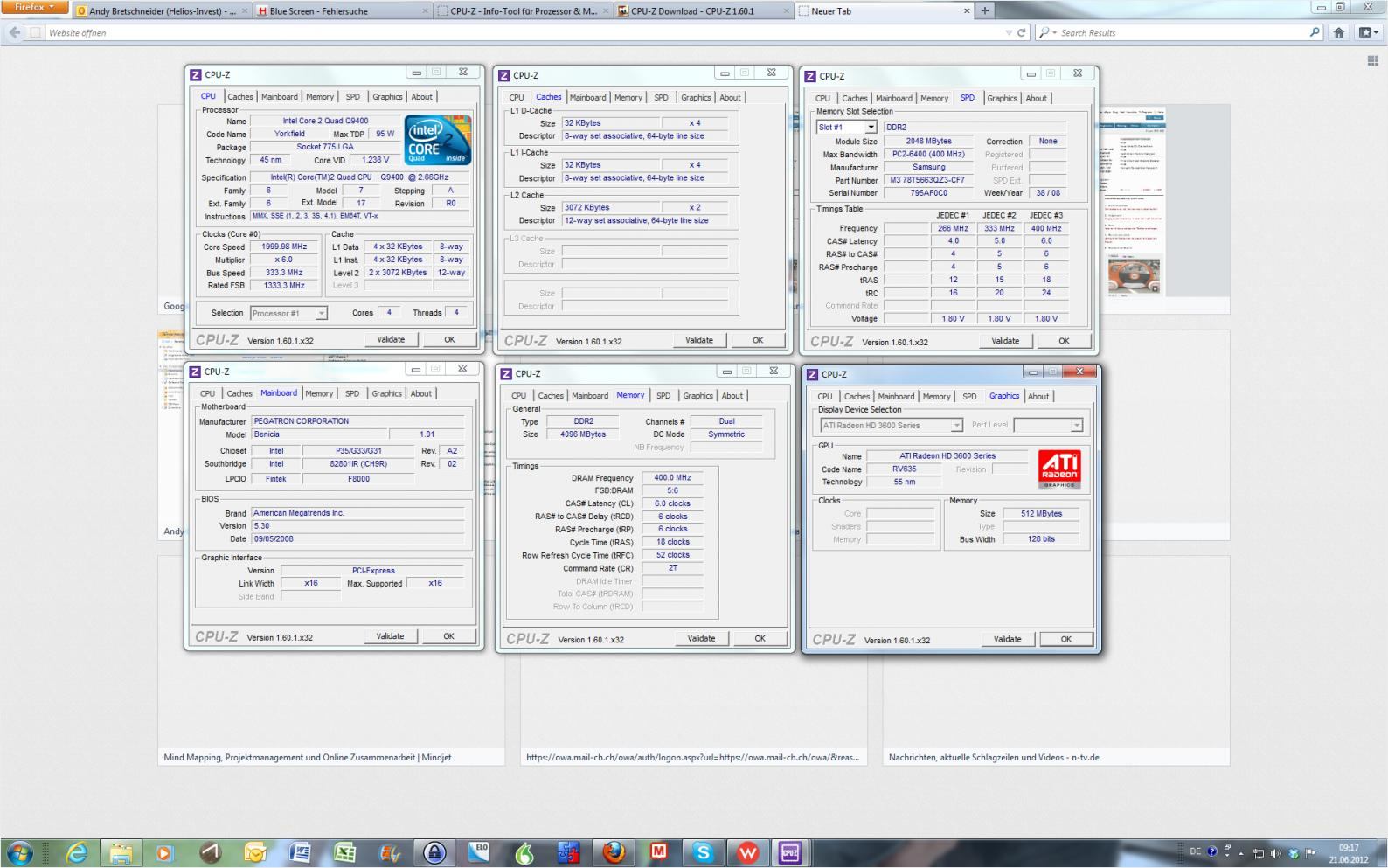Open the About tab in Graphics window
Viewport: 1388px width, 868px height.
pyautogui.click(x=1038, y=396)
